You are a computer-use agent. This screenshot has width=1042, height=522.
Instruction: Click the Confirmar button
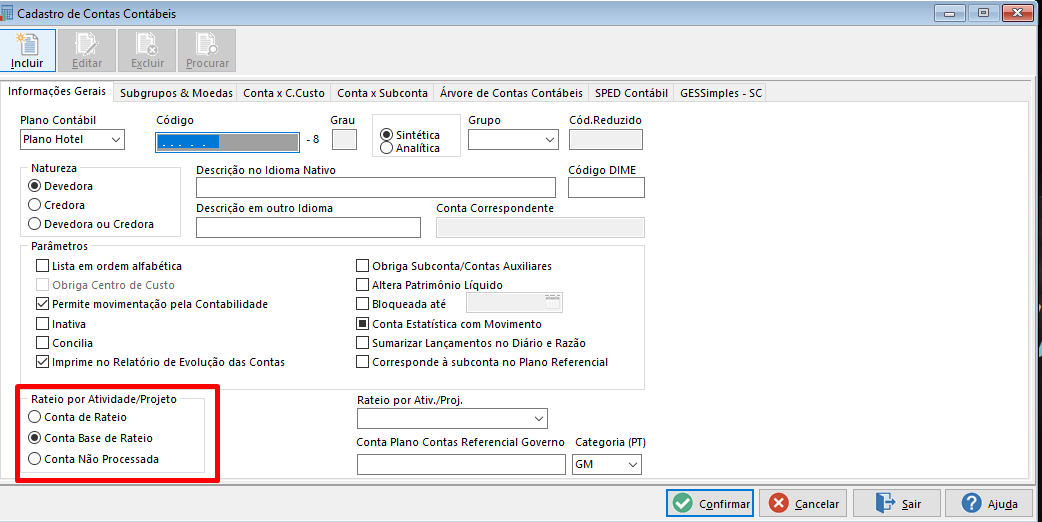(x=710, y=503)
